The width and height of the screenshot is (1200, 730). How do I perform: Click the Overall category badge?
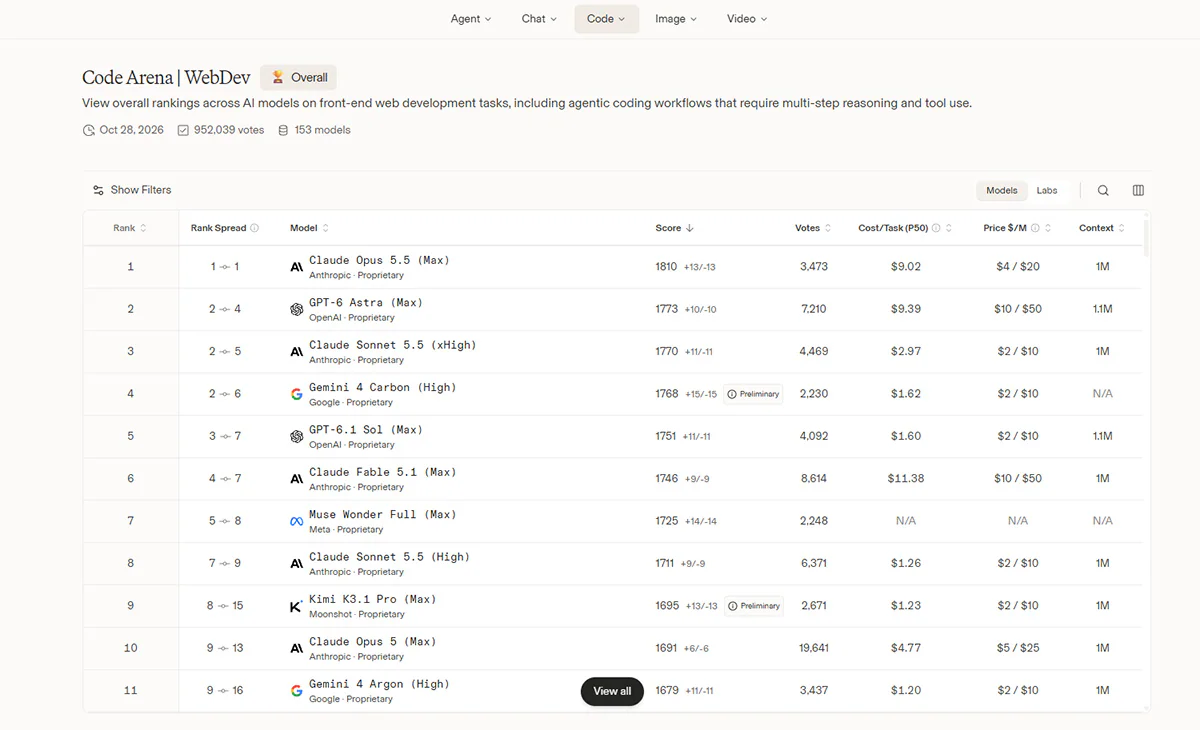(299, 77)
